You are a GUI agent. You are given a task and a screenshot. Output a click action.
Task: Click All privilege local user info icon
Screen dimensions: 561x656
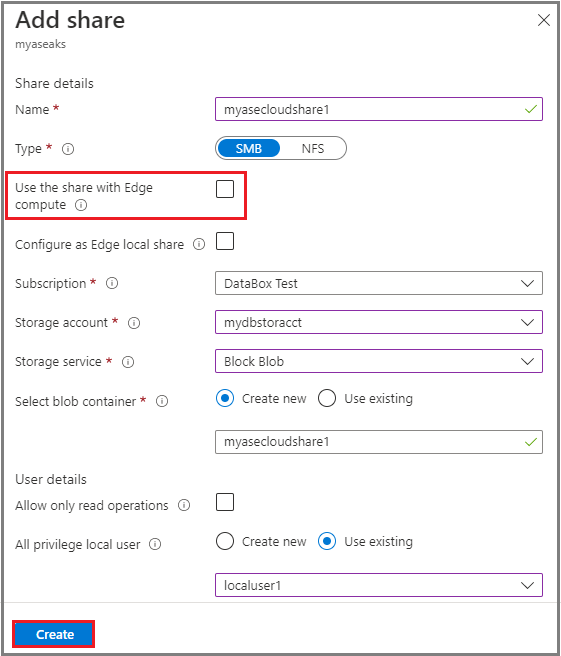(x=155, y=544)
